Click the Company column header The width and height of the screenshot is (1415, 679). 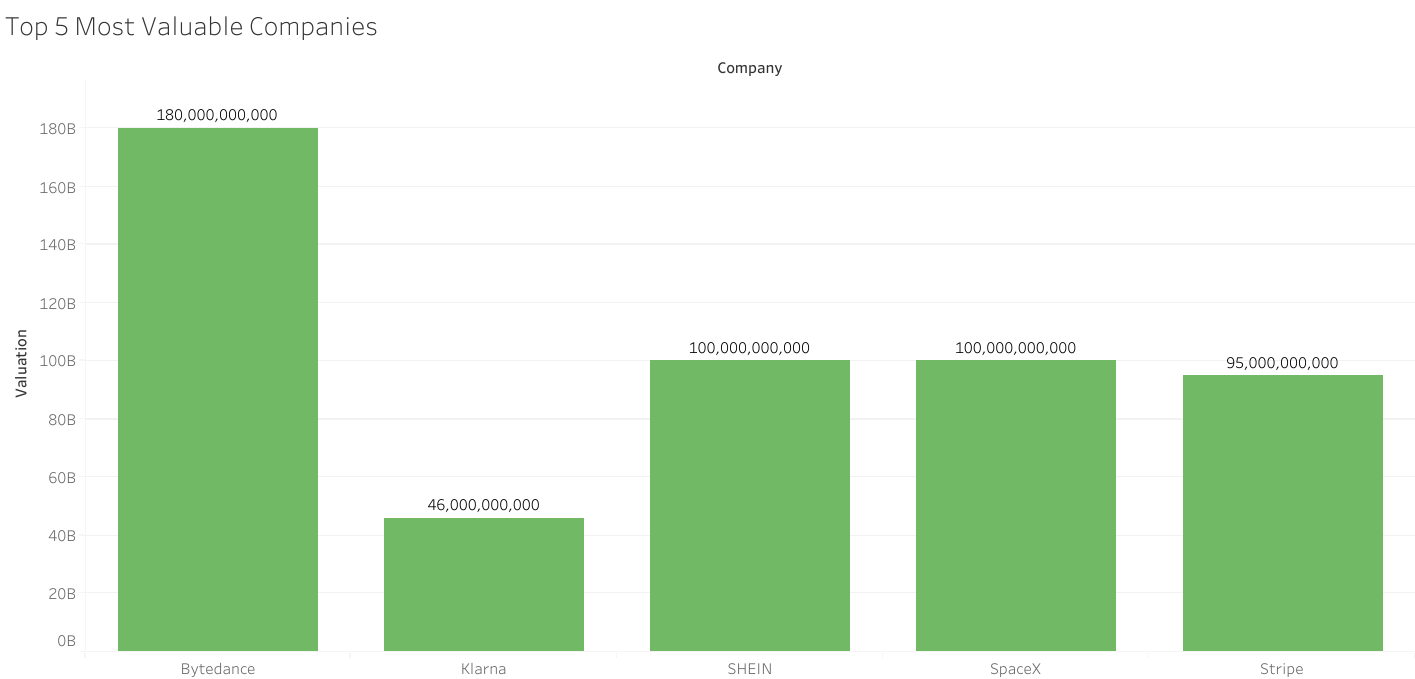(x=750, y=68)
